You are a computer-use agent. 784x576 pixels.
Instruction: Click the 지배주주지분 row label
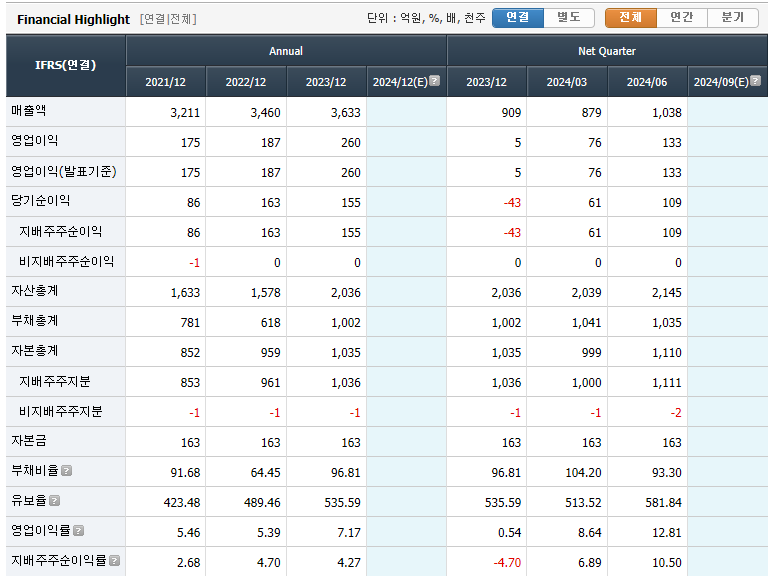[x=54, y=382]
